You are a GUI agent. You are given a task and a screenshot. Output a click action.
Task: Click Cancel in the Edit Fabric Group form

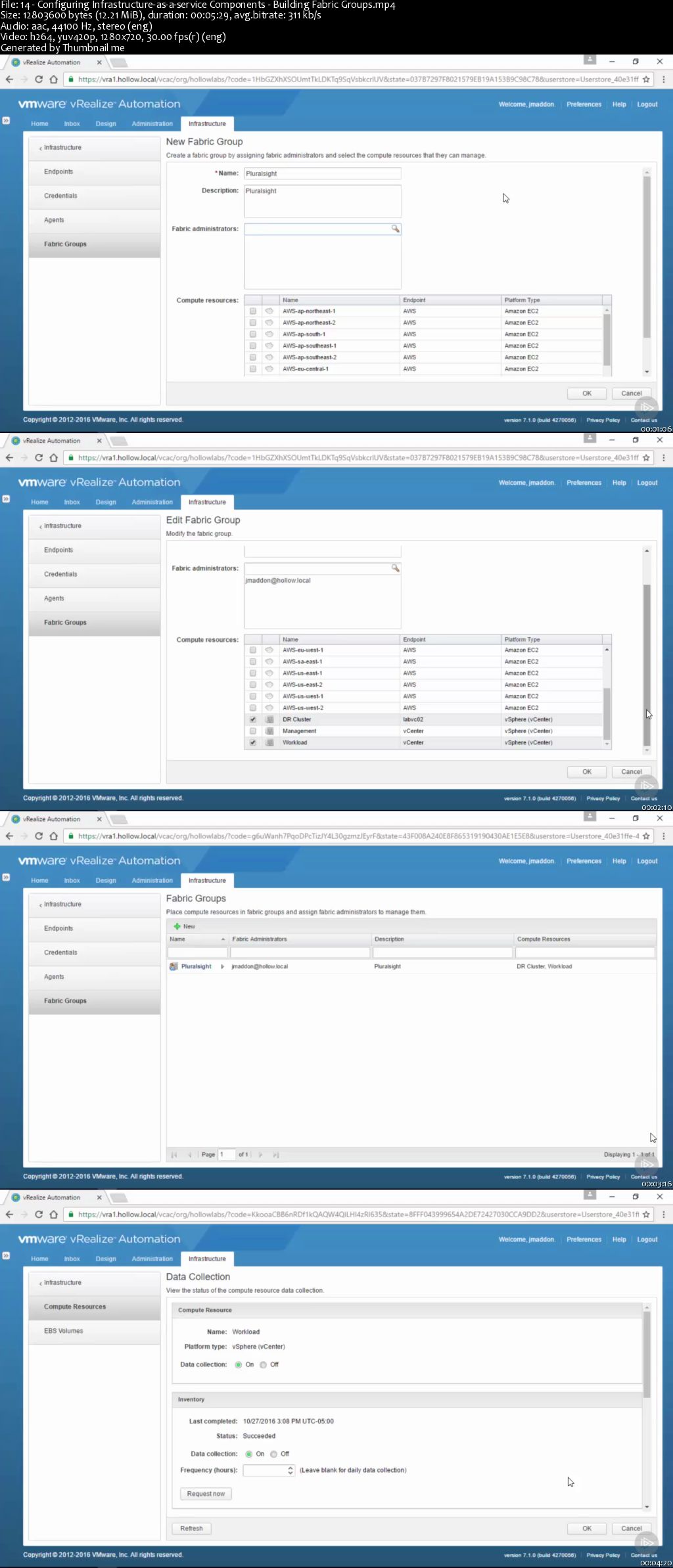point(632,772)
